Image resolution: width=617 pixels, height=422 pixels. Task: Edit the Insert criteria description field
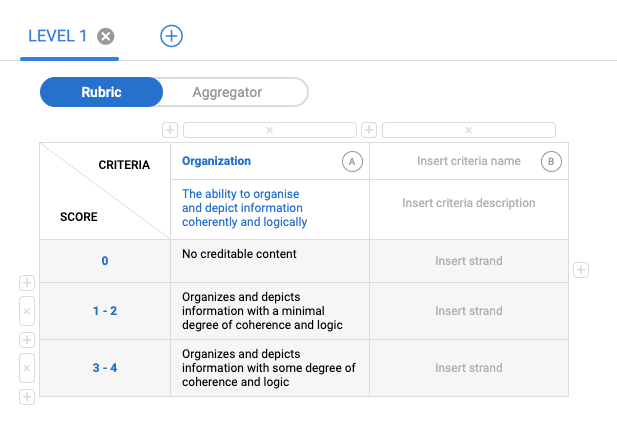point(468,203)
